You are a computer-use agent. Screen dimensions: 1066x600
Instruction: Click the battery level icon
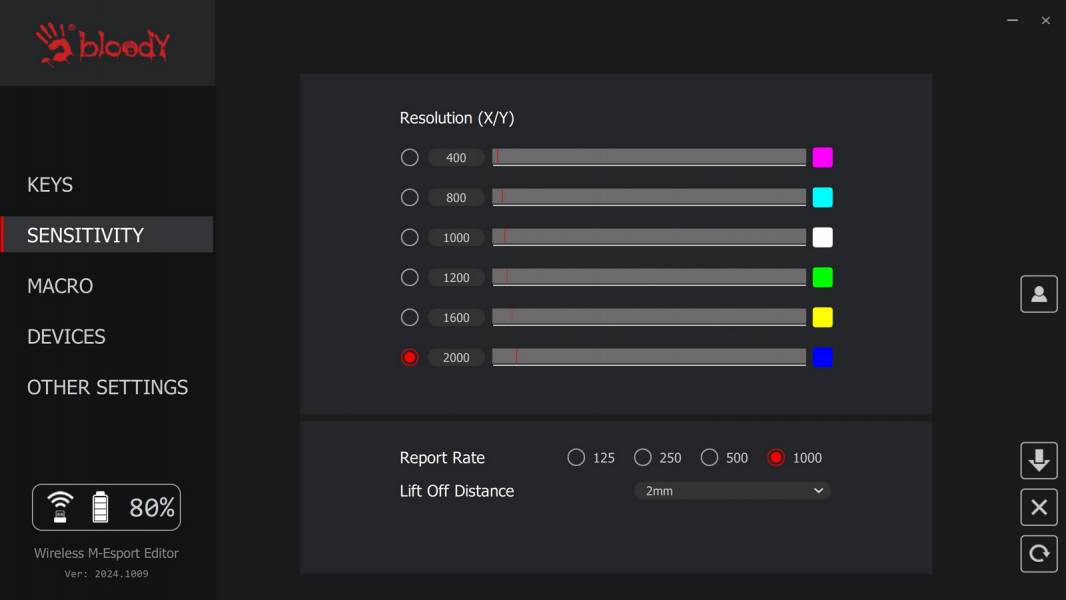pos(100,507)
